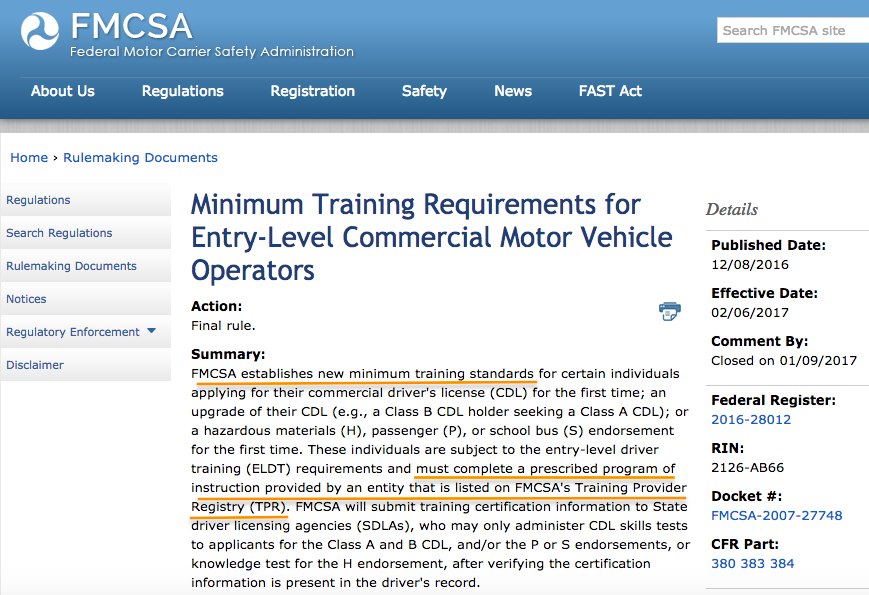Click the underlined text Registry (TPR)

coord(239,507)
